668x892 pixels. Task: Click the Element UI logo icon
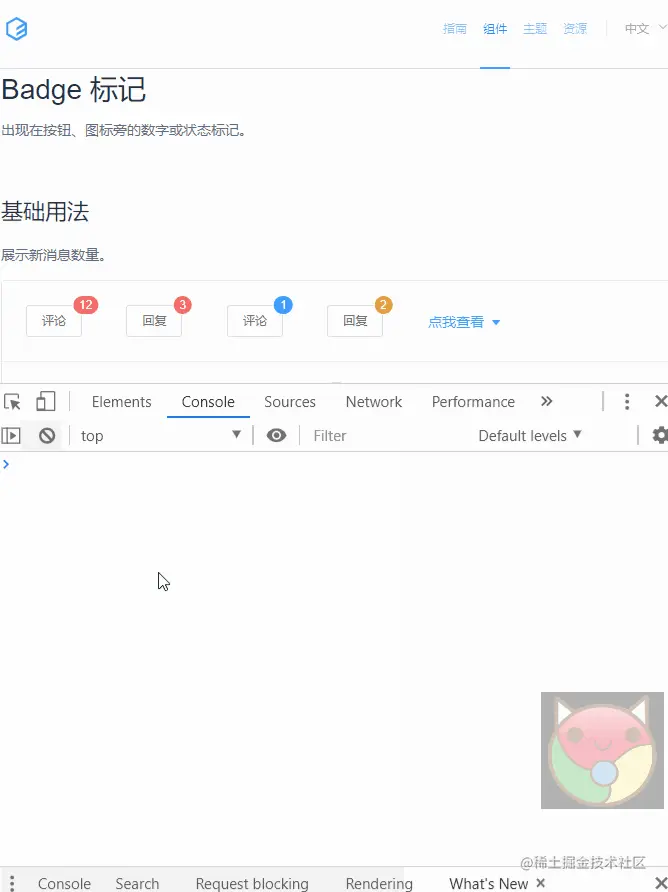click(17, 28)
